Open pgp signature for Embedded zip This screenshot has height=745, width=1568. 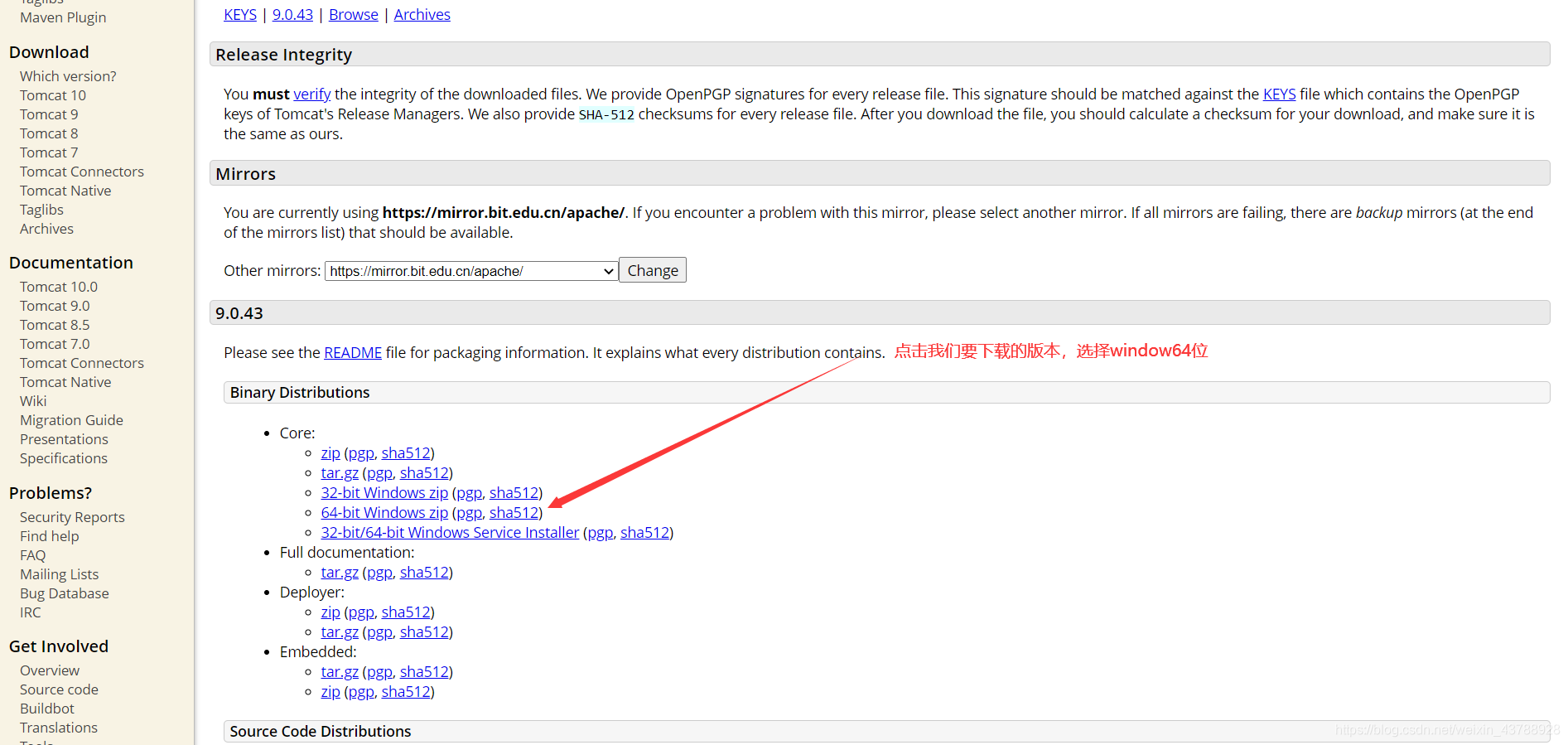coord(361,692)
